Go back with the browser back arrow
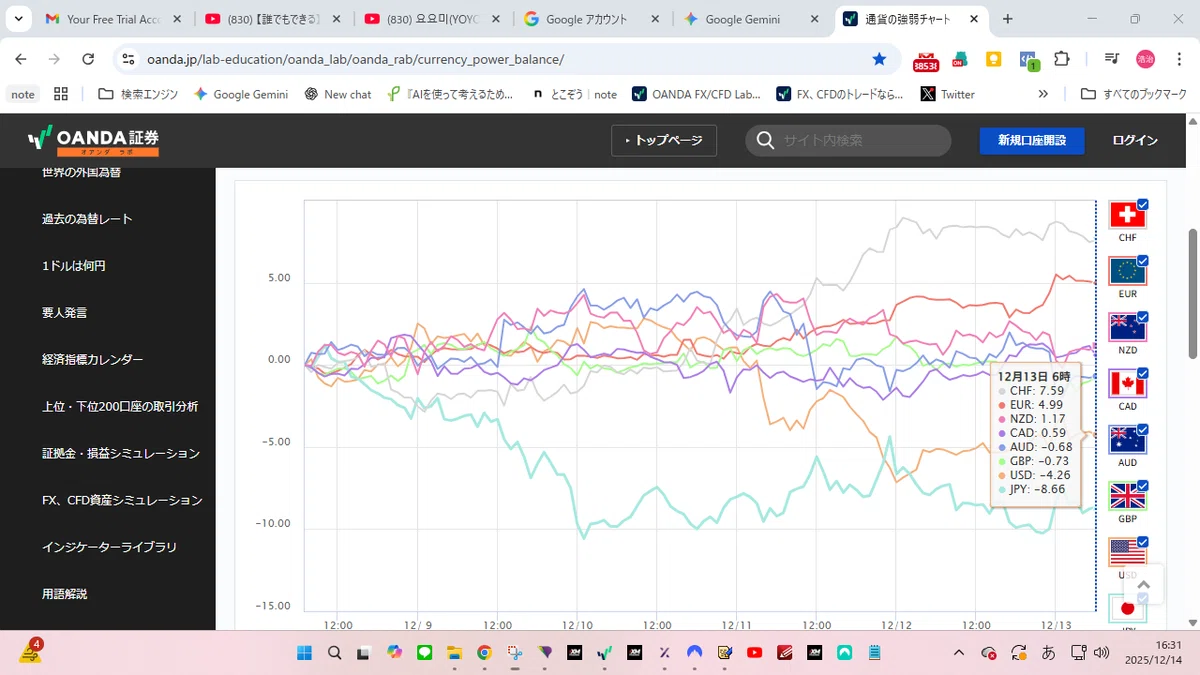This screenshot has height=675, width=1200. (x=21, y=59)
